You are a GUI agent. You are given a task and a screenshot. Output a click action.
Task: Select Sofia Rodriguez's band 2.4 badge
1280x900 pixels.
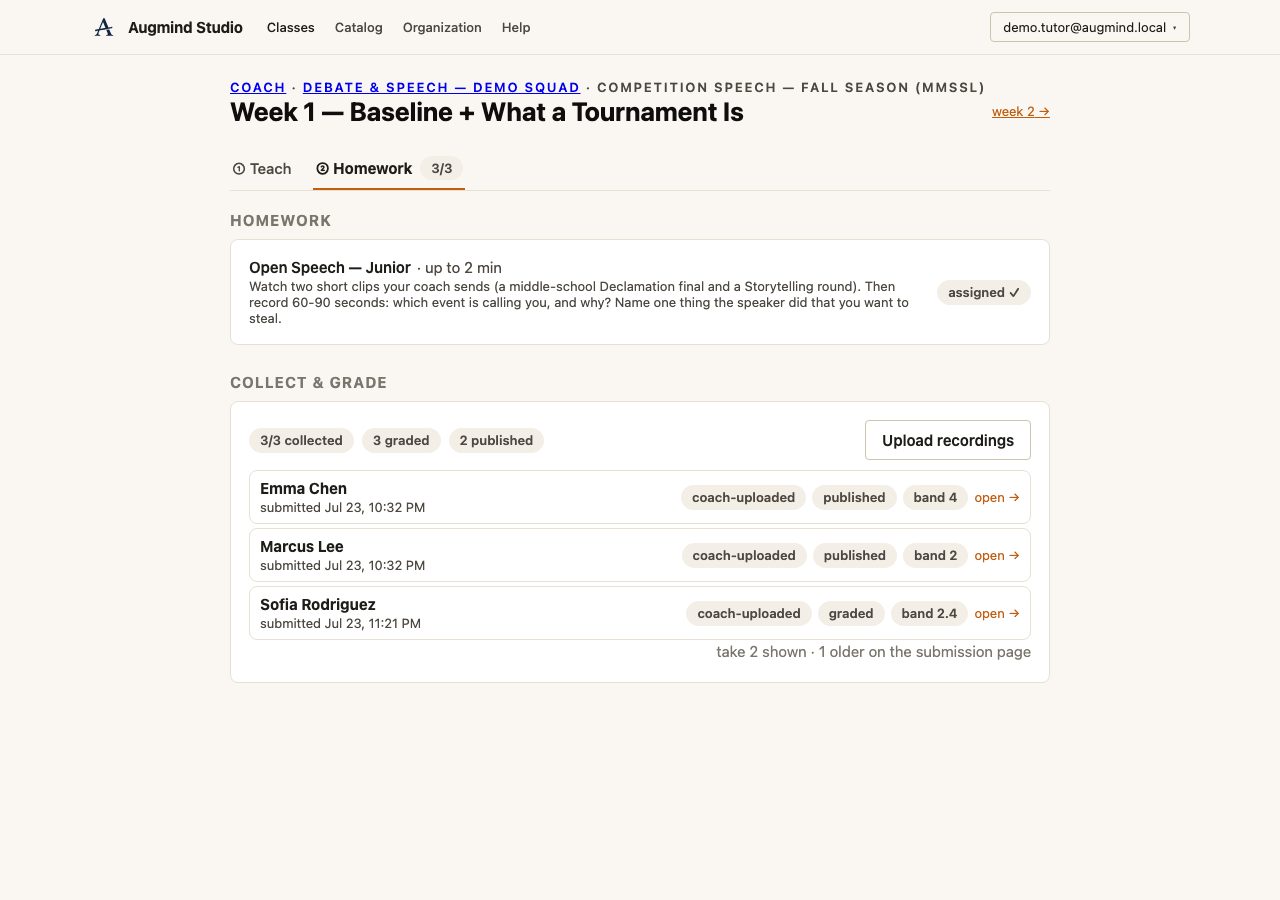(x=929, y=613)
